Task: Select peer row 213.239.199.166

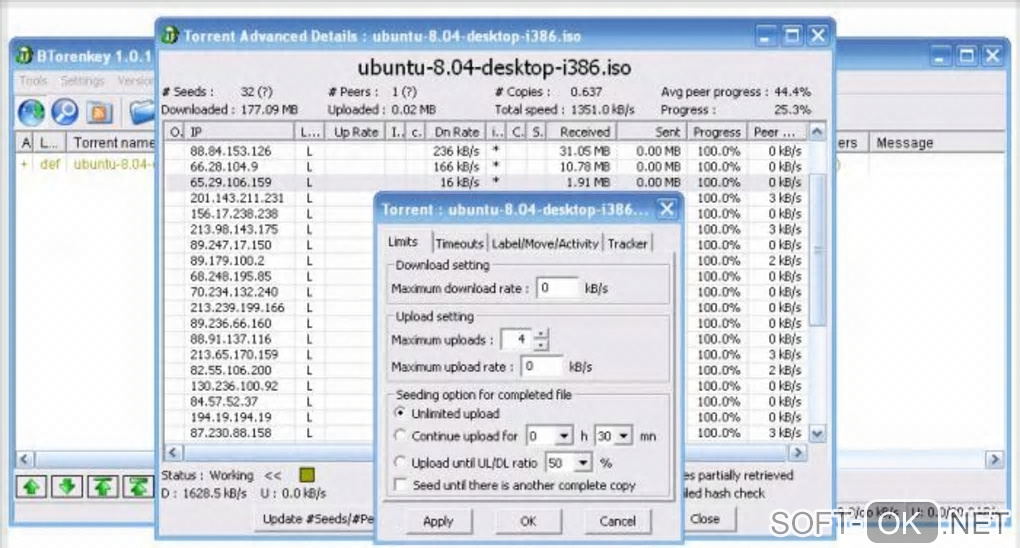Action: (x=270, y=307)
